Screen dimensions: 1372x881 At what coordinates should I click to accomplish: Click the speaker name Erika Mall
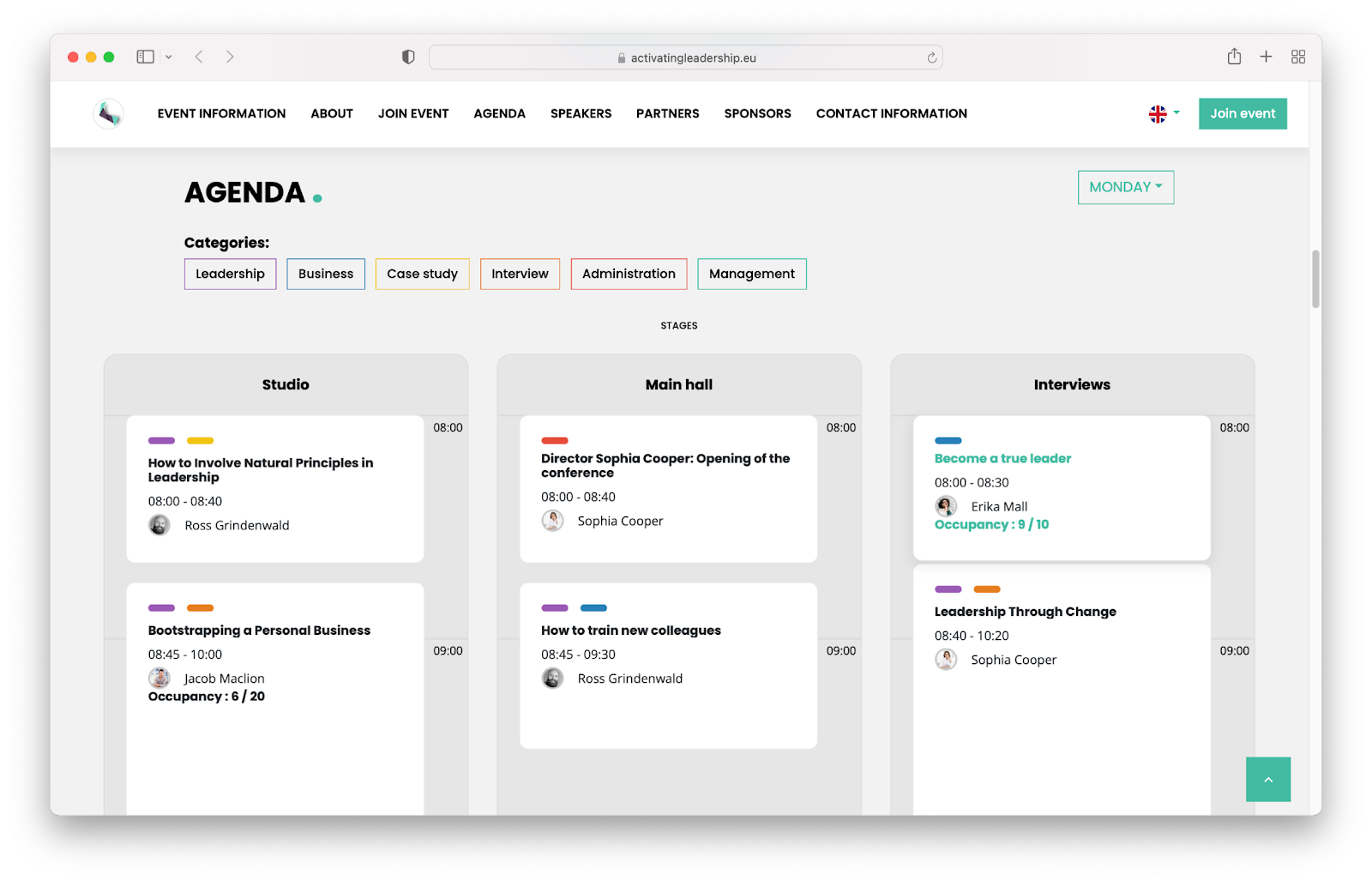[x=999, y=506]
